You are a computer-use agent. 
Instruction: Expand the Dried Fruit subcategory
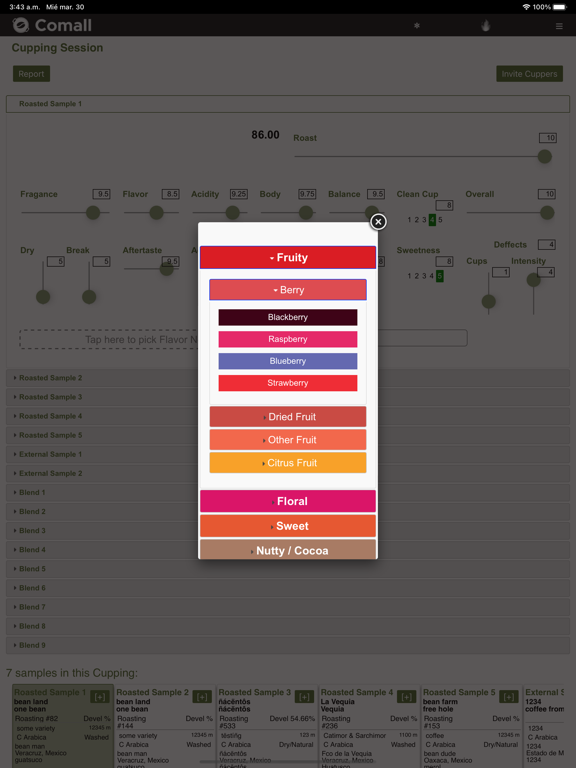click(288, 417)
